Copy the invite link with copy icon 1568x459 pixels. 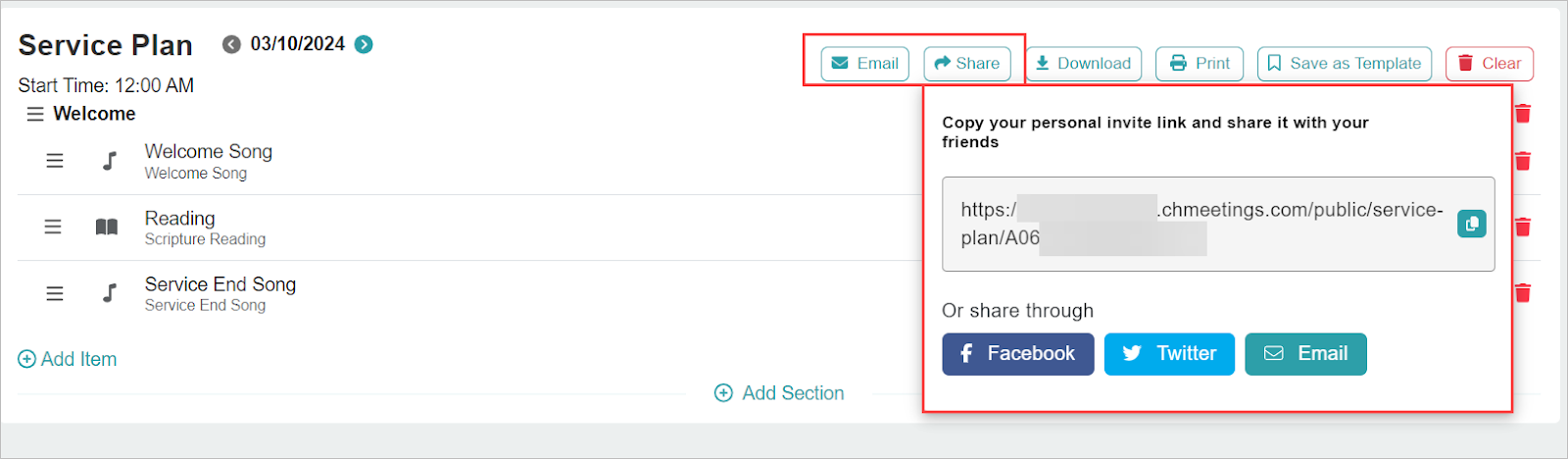tap(1471, 224)
